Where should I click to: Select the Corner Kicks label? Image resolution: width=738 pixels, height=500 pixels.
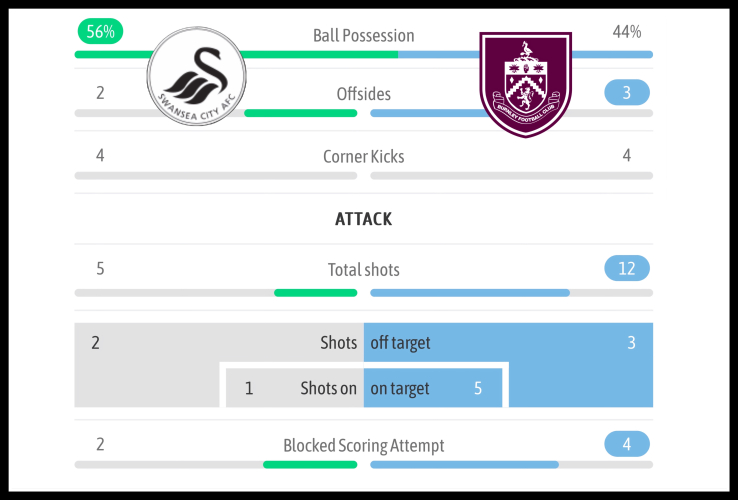[x=363, y=156]
